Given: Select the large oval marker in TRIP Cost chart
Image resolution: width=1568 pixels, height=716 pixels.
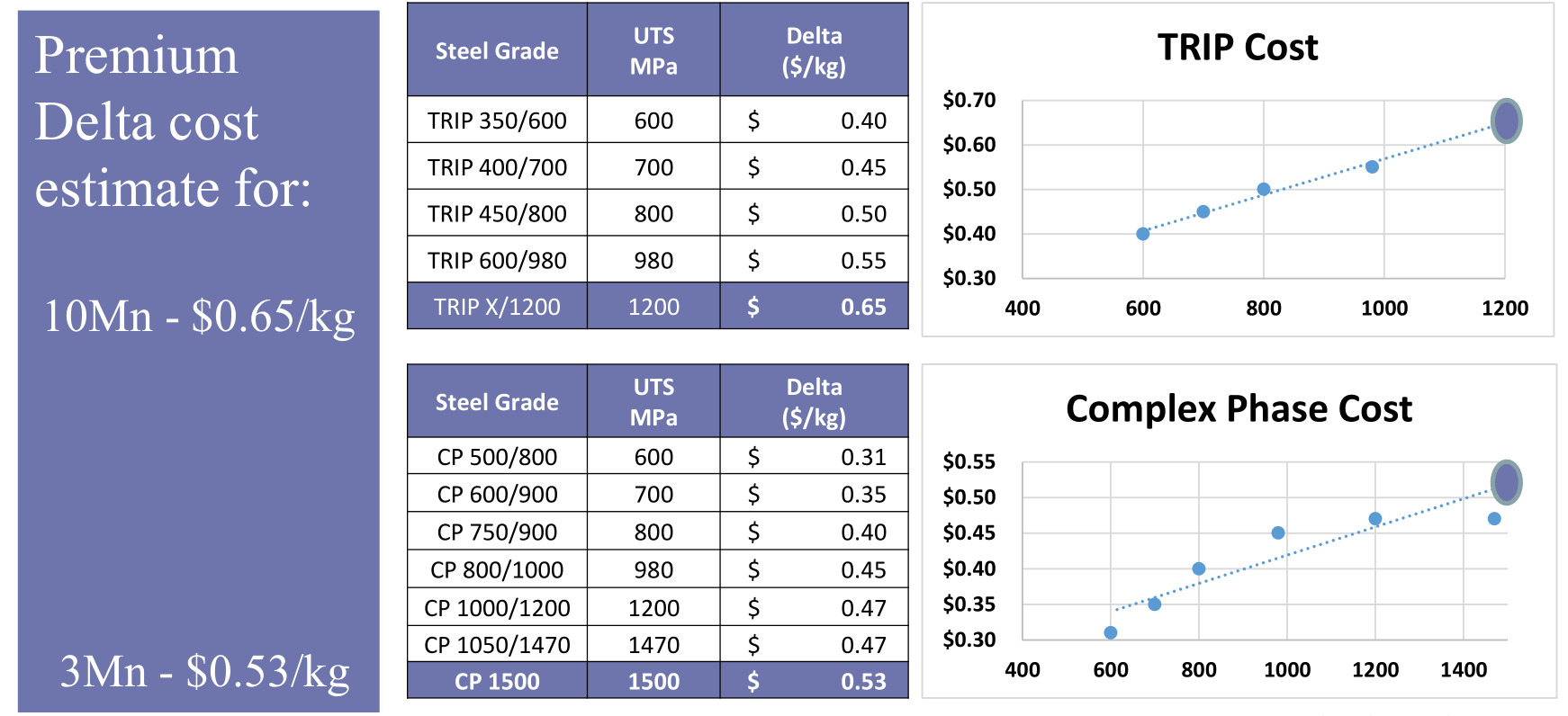Looking at the screenshot, I should [1506, 121].
